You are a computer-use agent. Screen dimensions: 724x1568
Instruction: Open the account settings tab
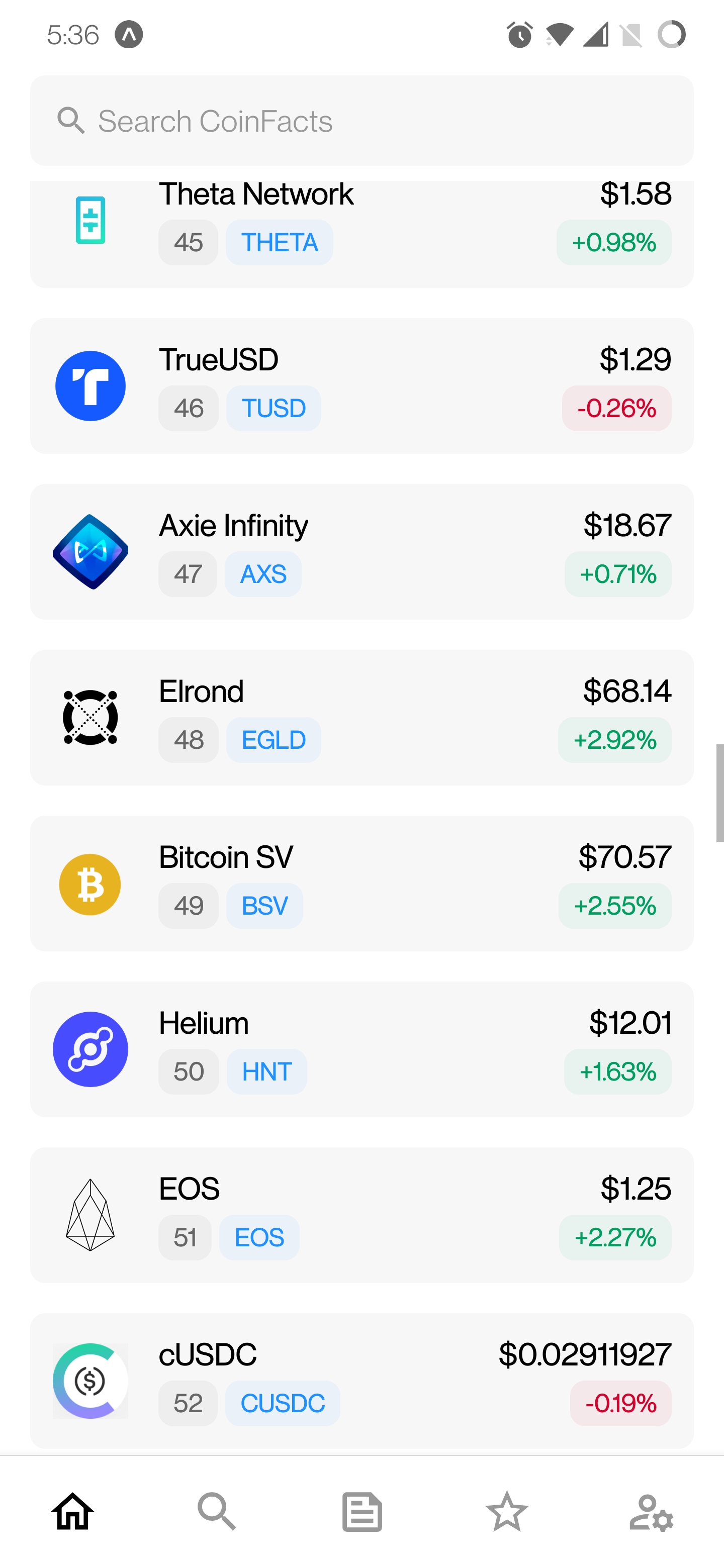pyautogui.click(x=651, y=1511)
